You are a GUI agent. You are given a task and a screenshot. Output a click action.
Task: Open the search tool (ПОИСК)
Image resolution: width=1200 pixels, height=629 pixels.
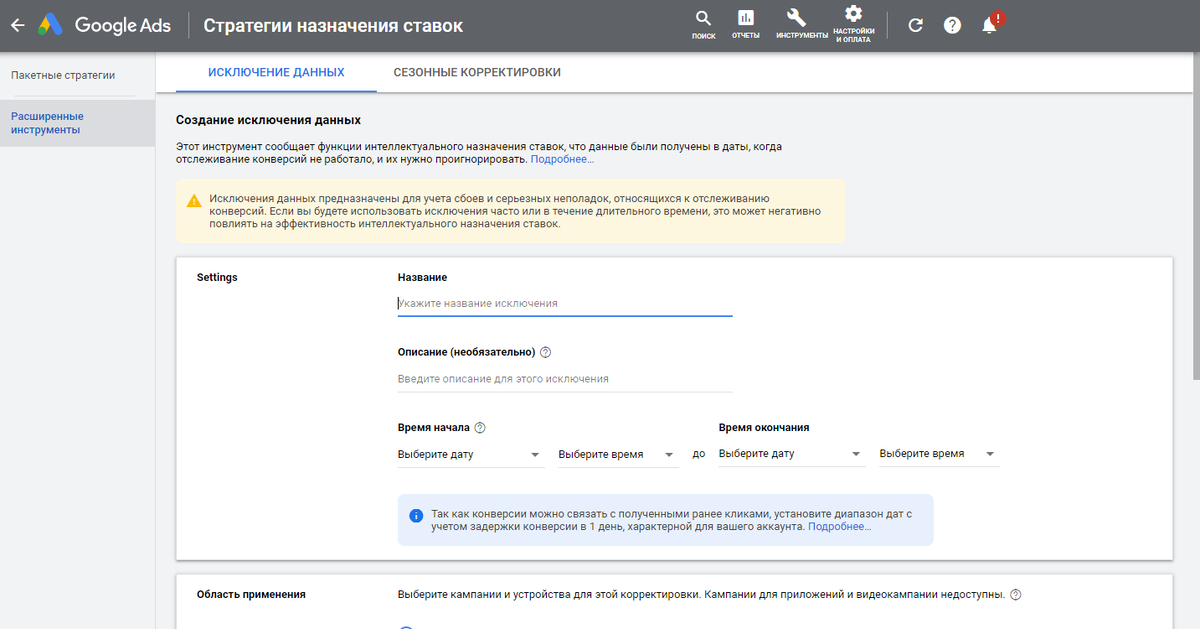pyautogui.click(x=703, y=24)
